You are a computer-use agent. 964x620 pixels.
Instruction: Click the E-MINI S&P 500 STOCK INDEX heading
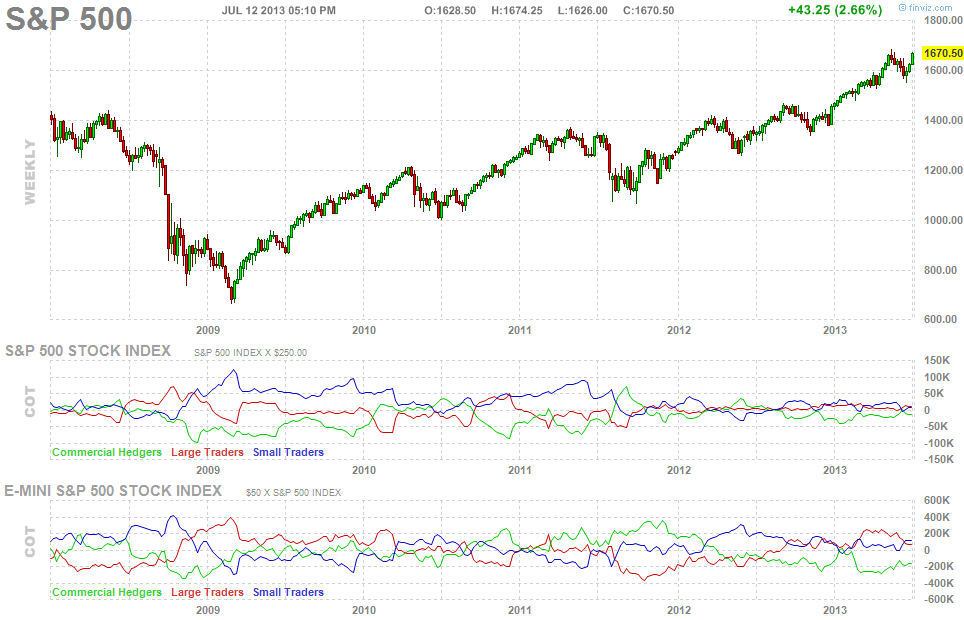click(113, 491)
